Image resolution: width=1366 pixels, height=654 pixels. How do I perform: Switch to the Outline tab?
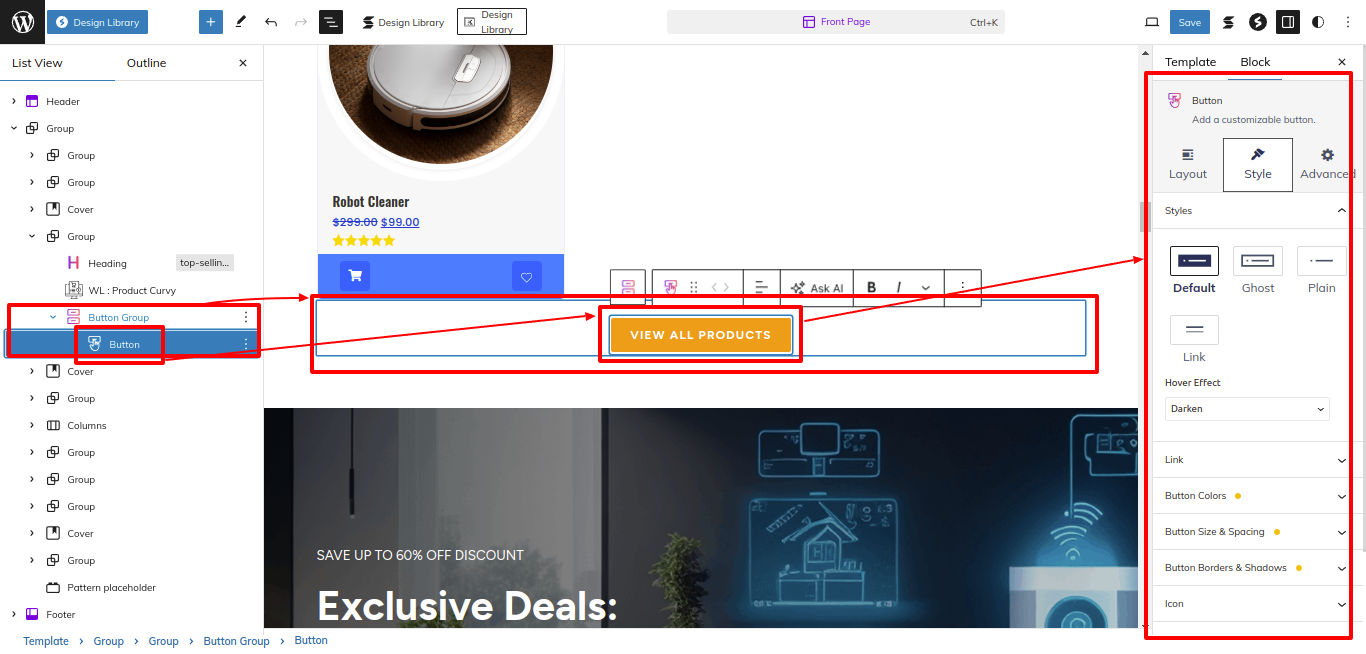[x=146, y=63]
